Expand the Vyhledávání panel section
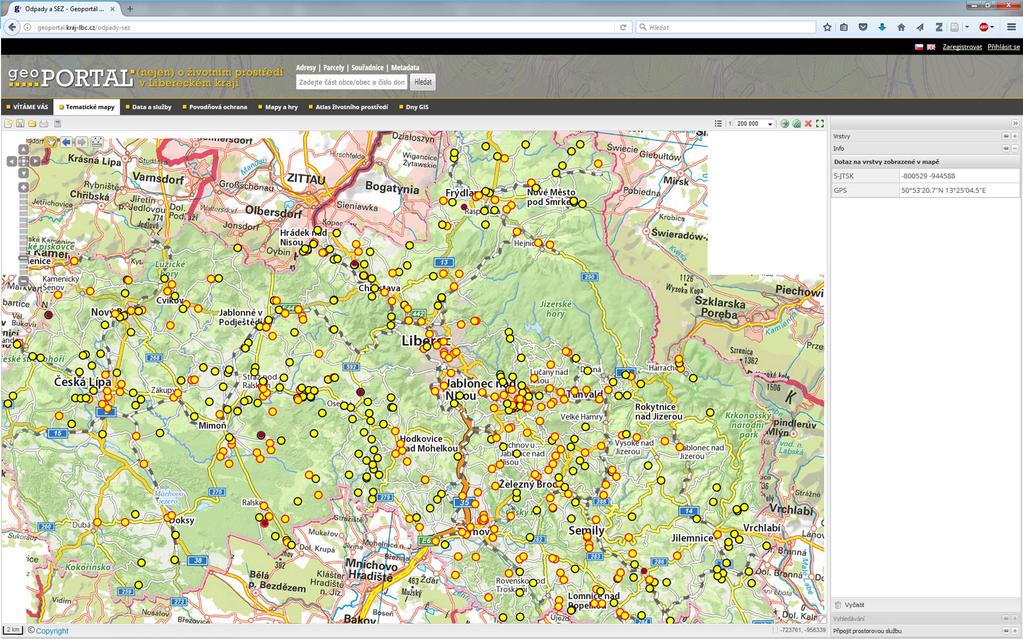The width and height of the screenshot is (1023, 639). (1015, 619)
